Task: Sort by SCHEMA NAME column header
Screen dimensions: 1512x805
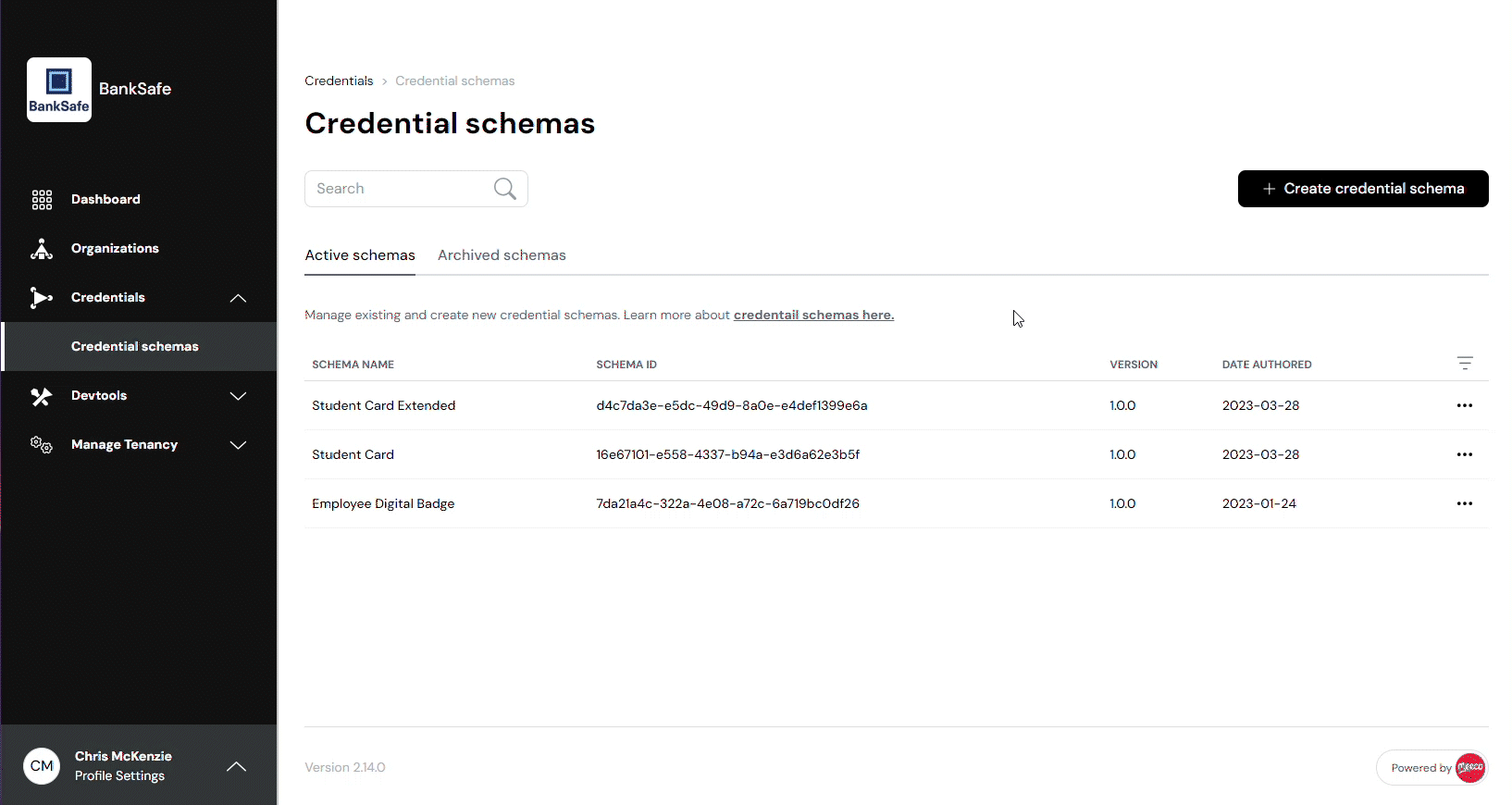Action: point(353,365)
